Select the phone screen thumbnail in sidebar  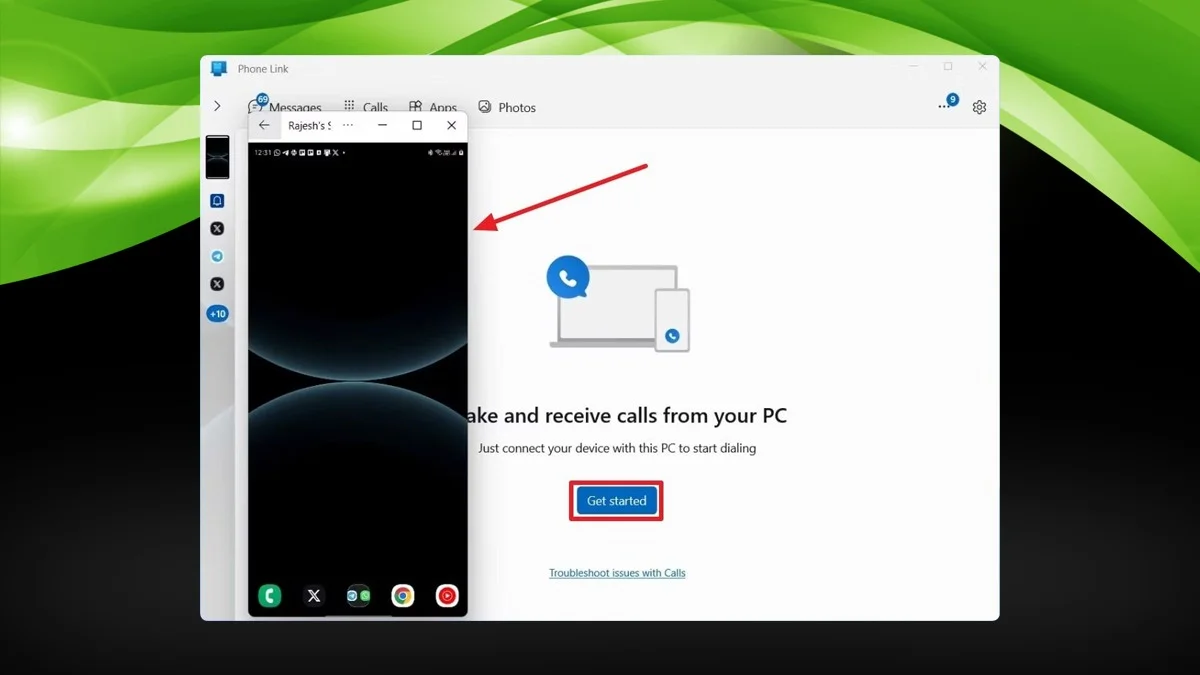pyautogui.click(x=217, y=157)
